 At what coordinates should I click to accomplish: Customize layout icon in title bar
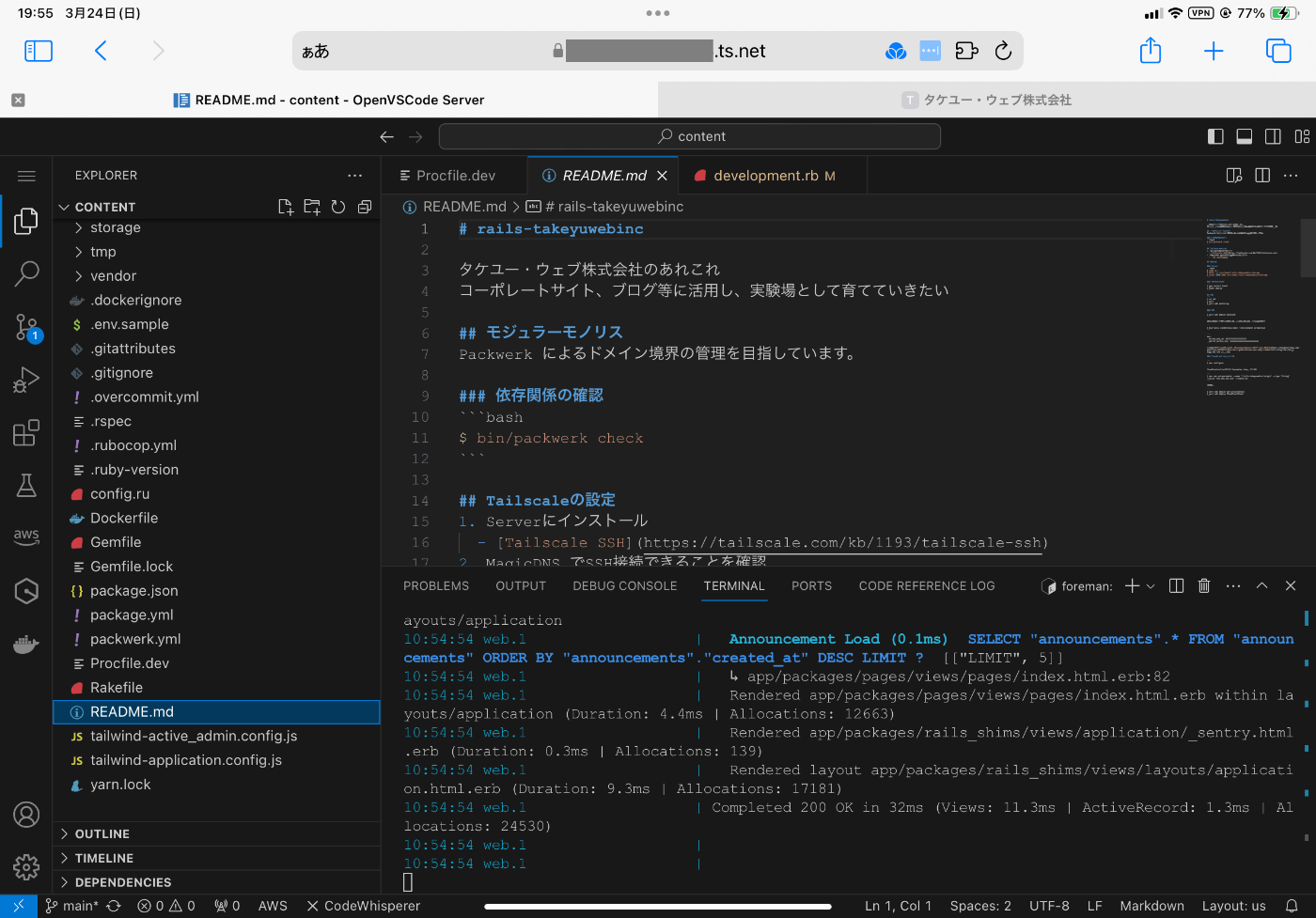point(1302,136)
